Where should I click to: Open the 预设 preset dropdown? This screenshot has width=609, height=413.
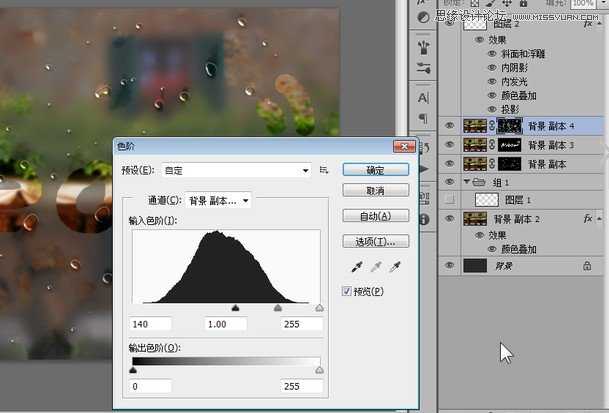coord(236,171)
